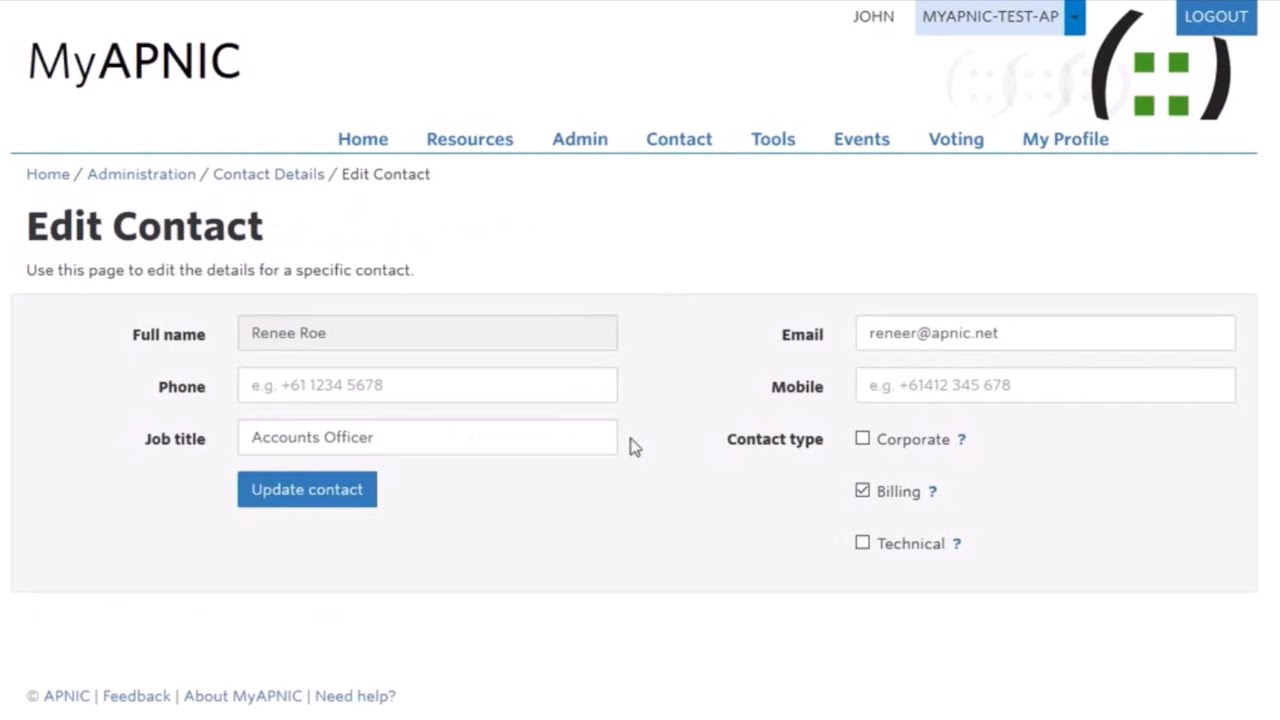Go to Home in the breadcrumb
Viewport: 1280px width, 720px height.
click(x=48, y=174)
